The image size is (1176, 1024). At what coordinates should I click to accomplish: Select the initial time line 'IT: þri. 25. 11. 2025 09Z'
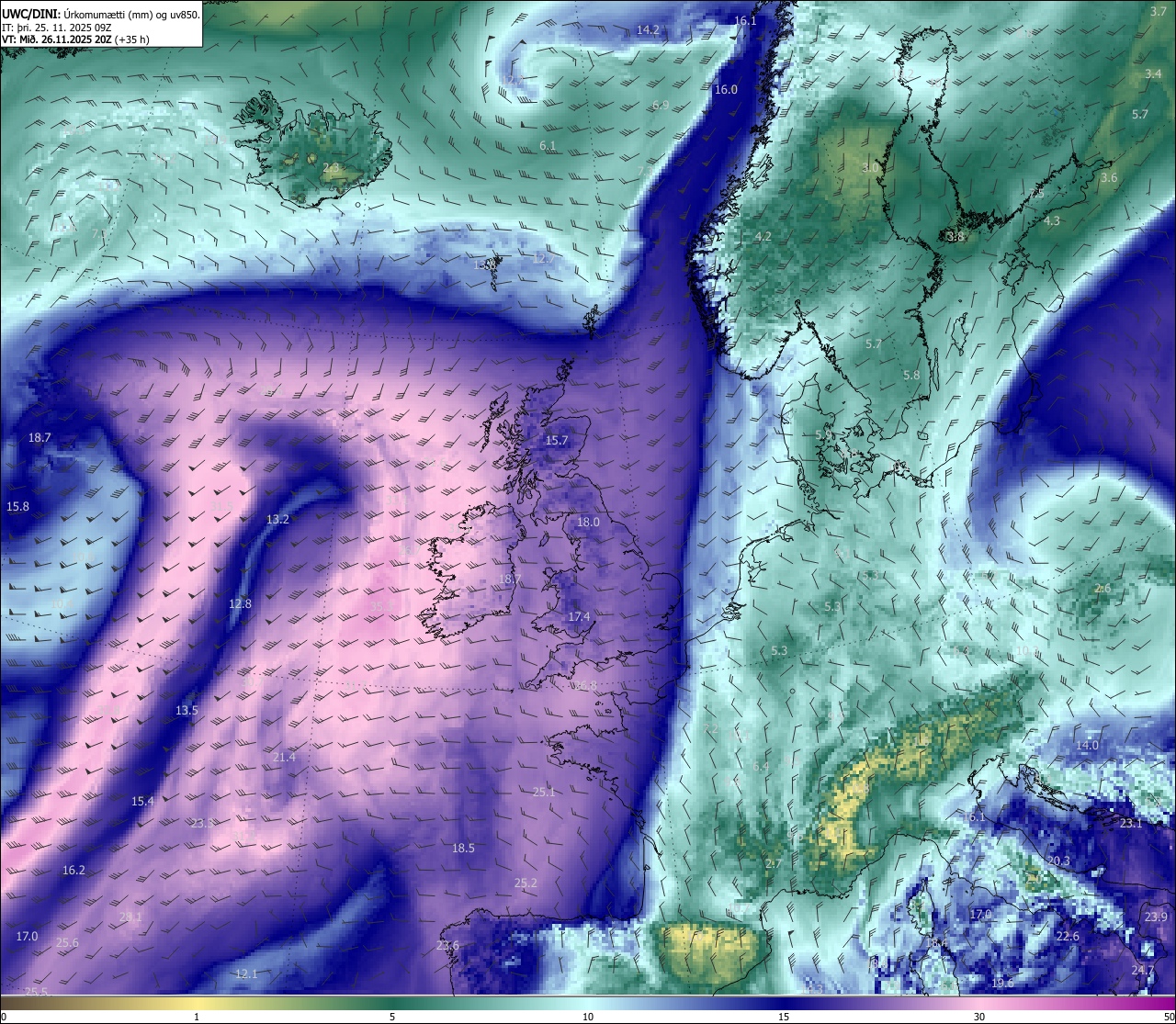click(x=57, y=28)
